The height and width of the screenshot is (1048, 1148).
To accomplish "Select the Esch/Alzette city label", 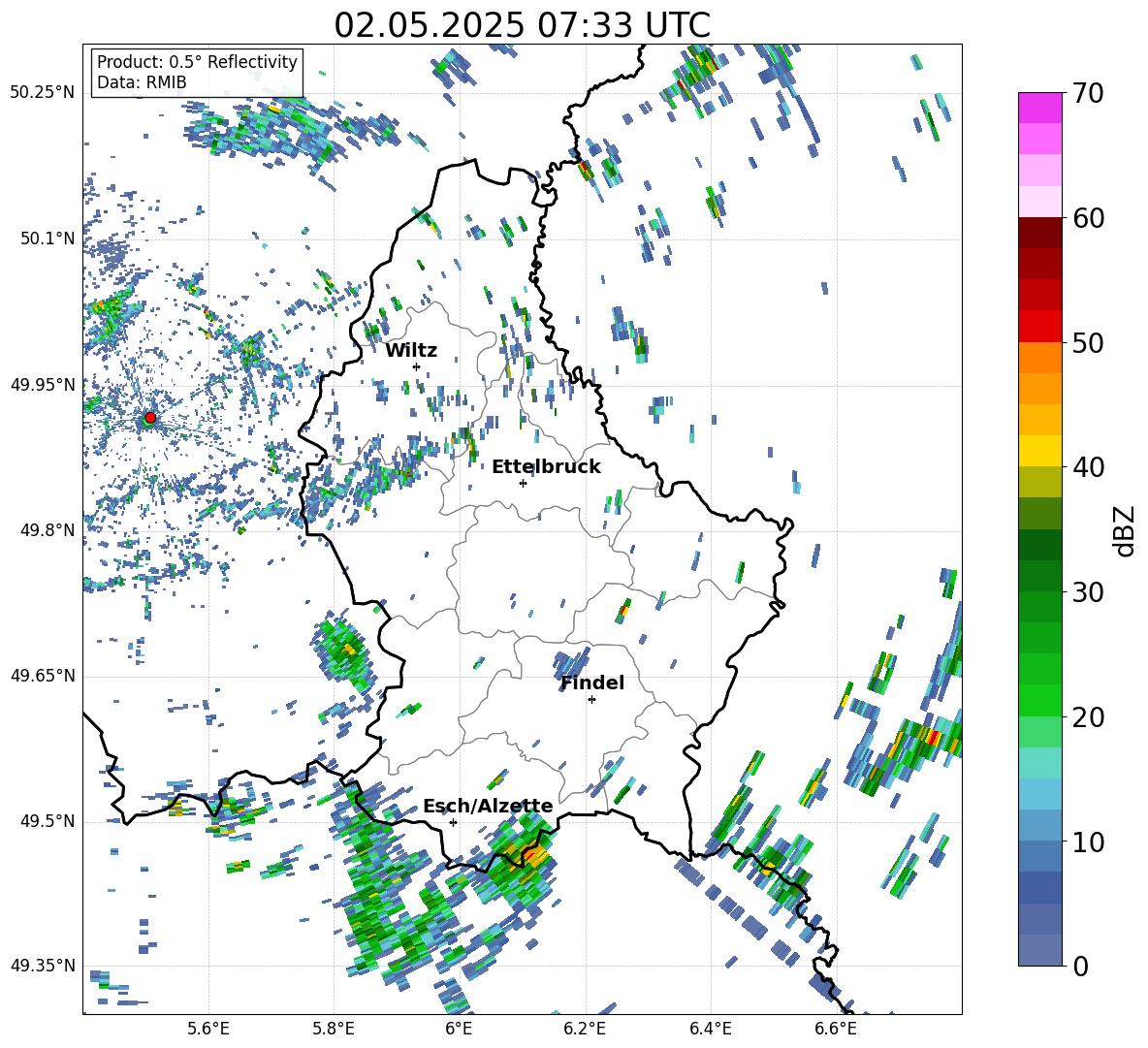I will (x=488, y=806).
